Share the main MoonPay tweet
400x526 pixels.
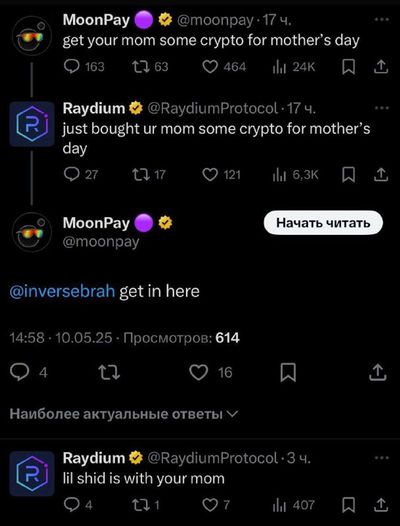pos(378,372)
